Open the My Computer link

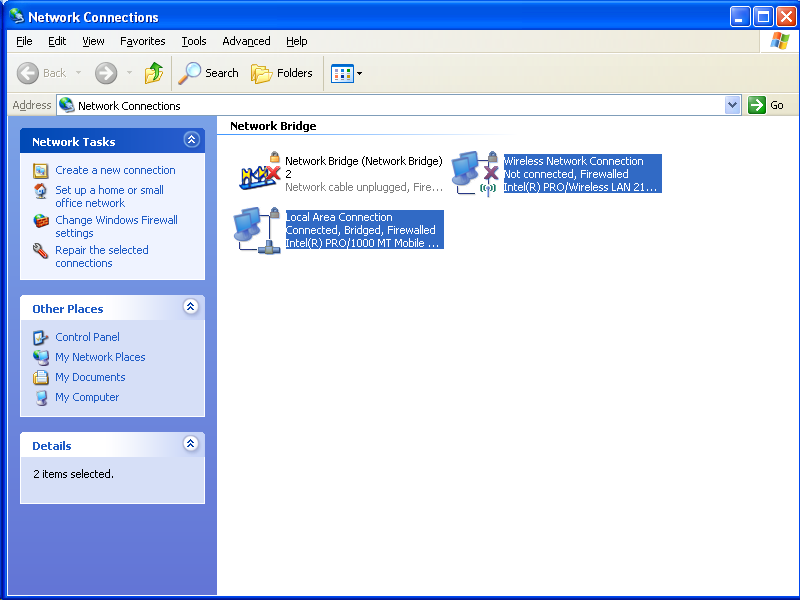click(x=87, y=397)
